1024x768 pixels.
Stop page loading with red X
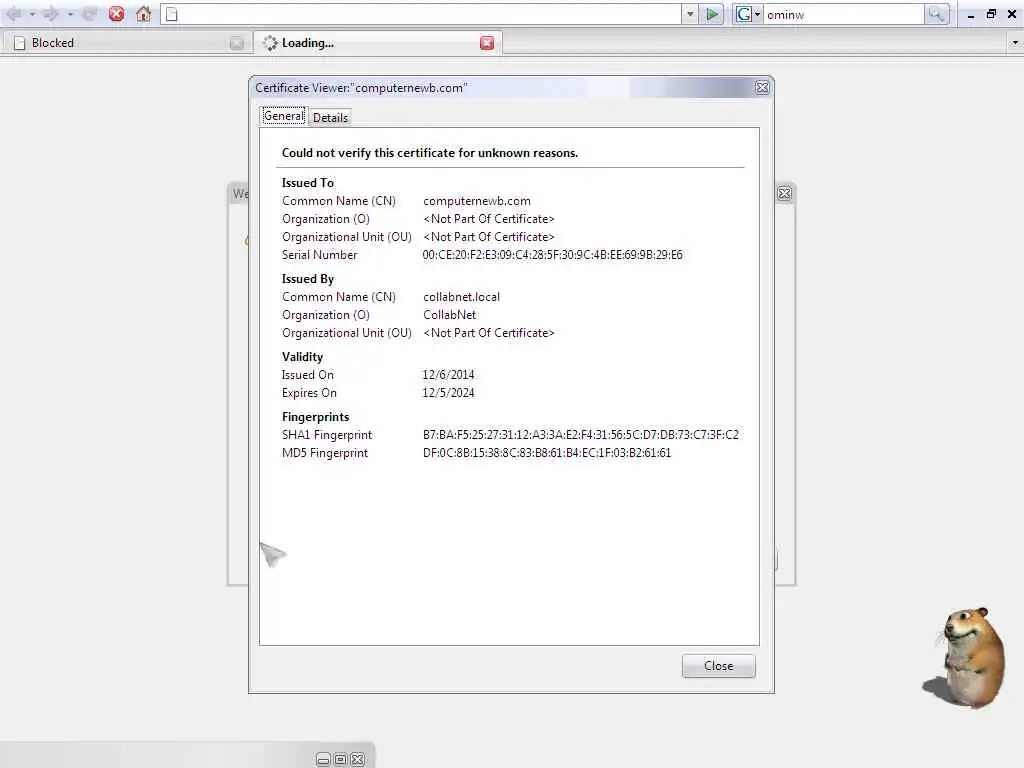[x=116, y=14]
